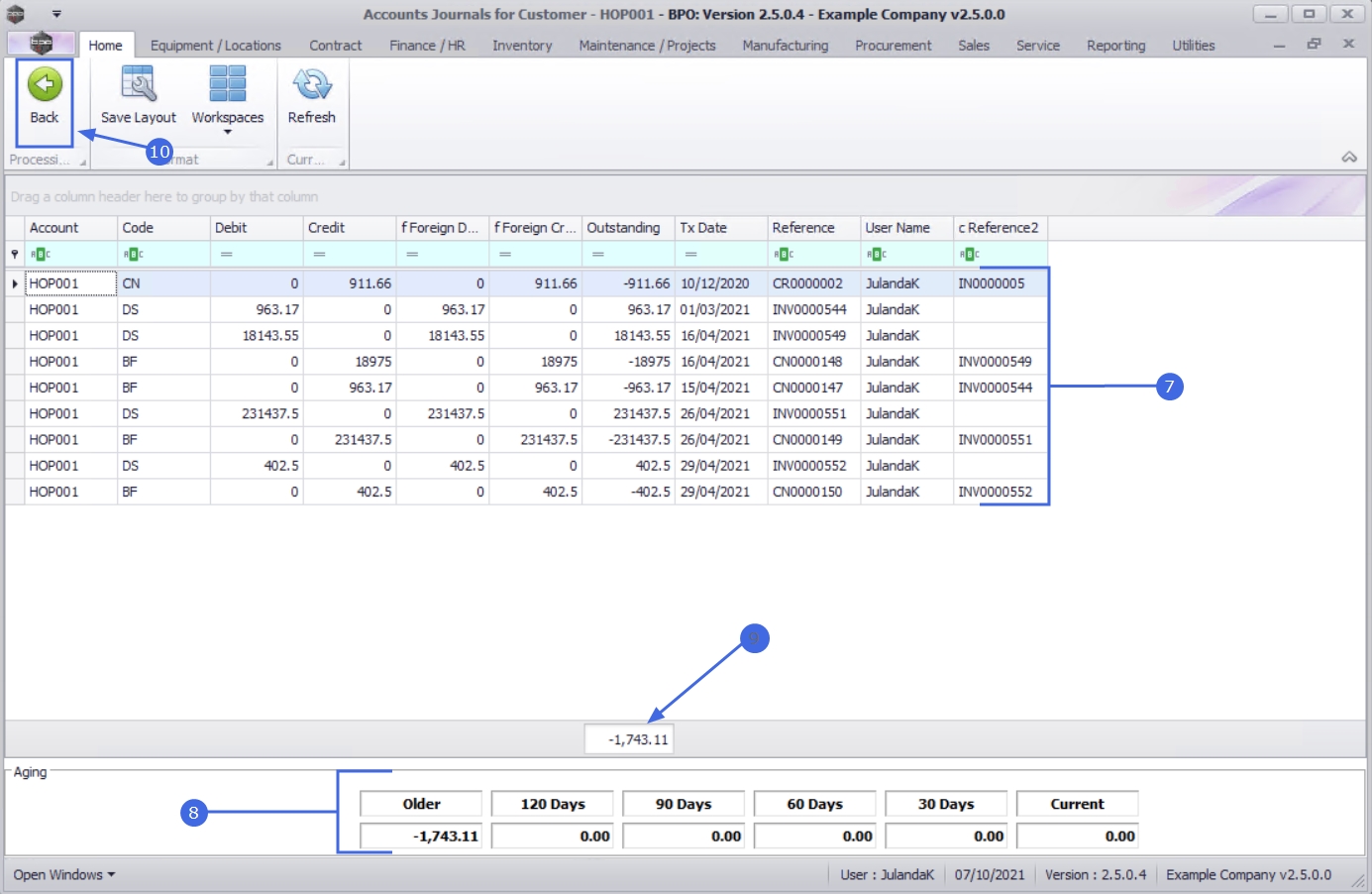Open the Inventory tab

pos(522,46)
